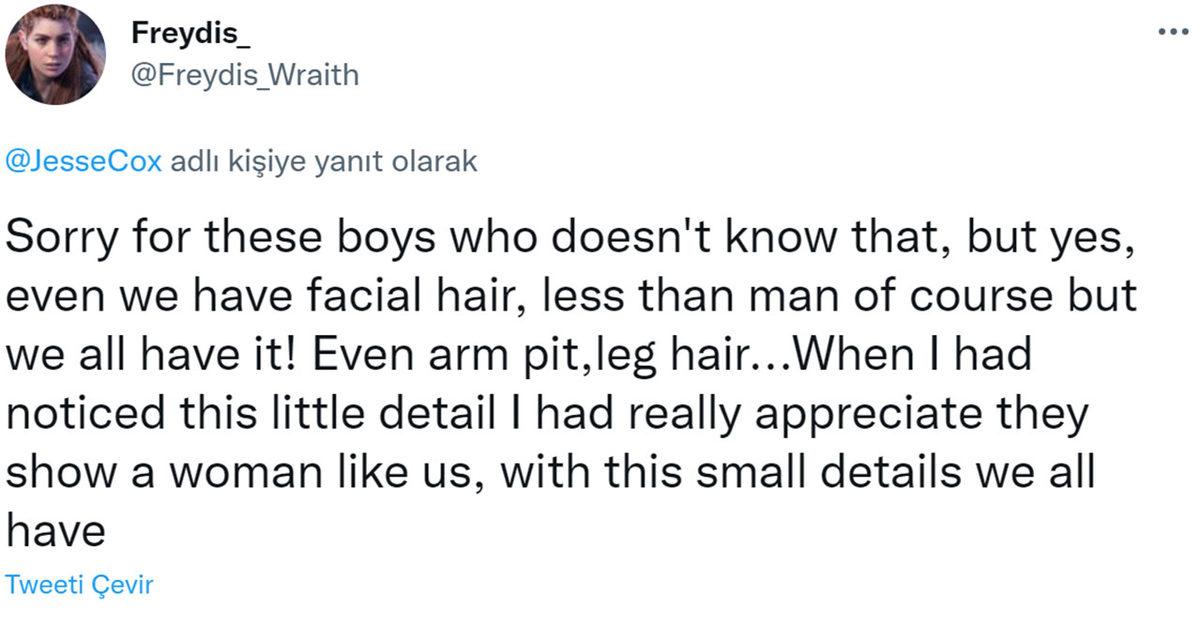Click the "adlı kişiye yanıt olarak" reply label
Viewport: 1200px width, 624px height.
point(324,162)
